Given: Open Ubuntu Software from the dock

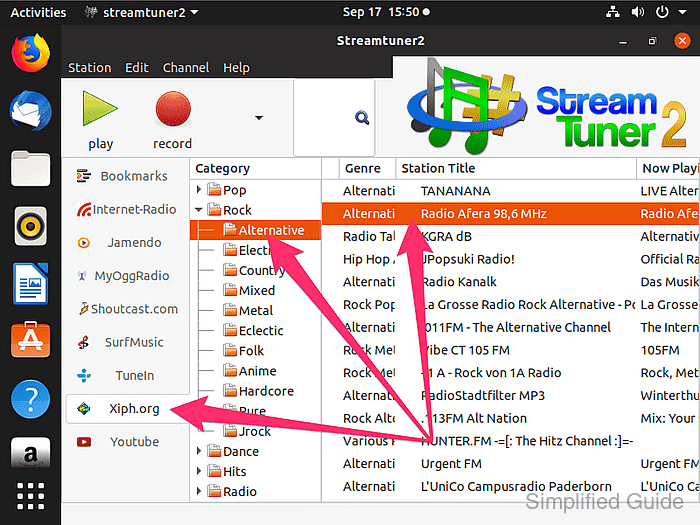Looking at the screenshot, I should pyautogui.click(x=30, y=341).
